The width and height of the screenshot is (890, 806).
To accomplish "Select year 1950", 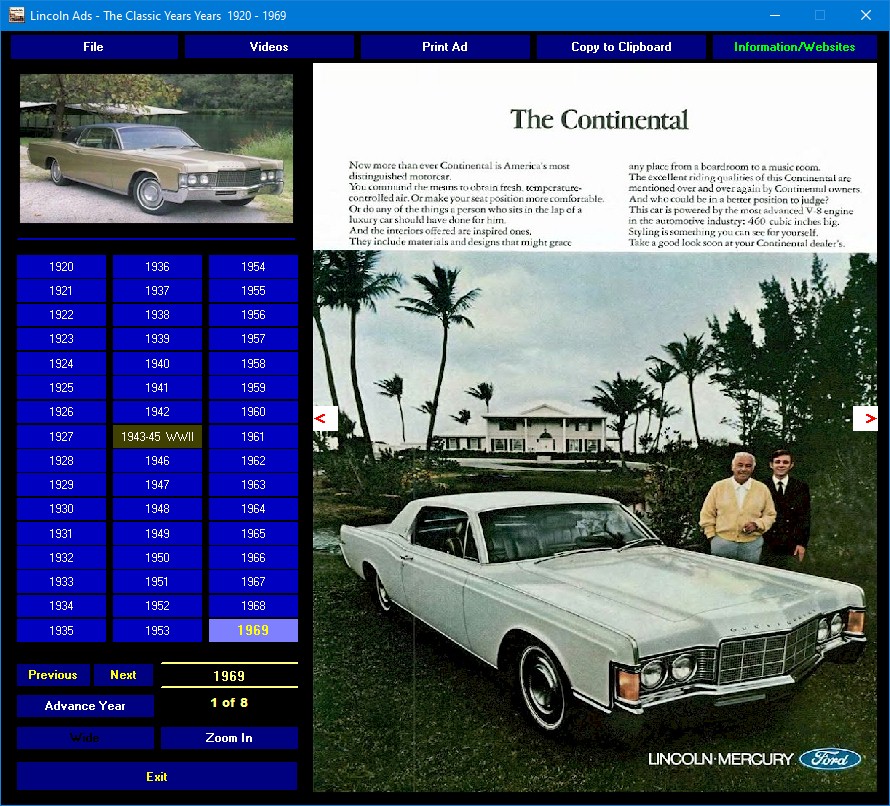I will coord(157,558).
